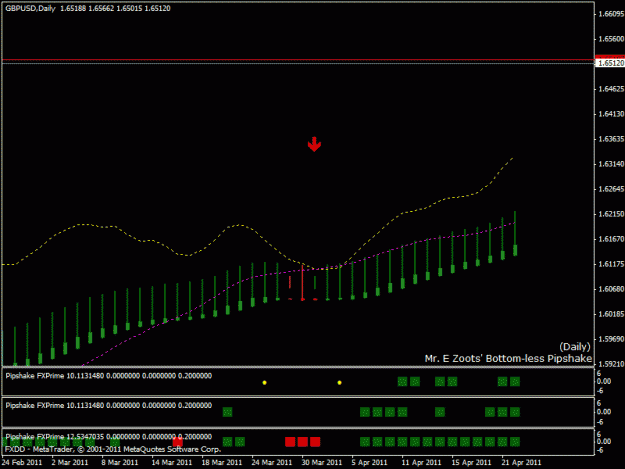Click the 1.60680 price axis label

coord(611,289)
